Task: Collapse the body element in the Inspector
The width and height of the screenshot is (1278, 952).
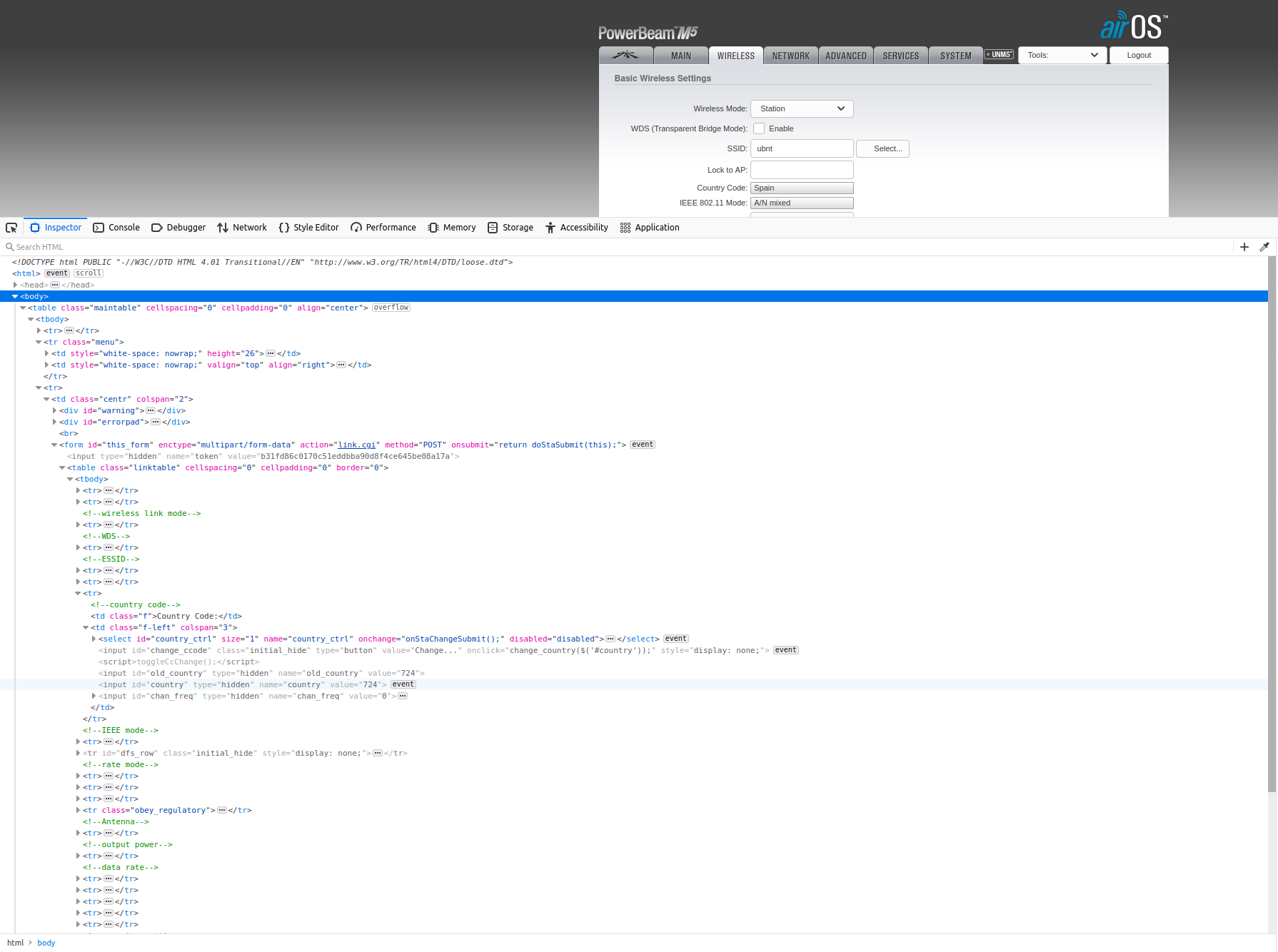Action: 15,296
